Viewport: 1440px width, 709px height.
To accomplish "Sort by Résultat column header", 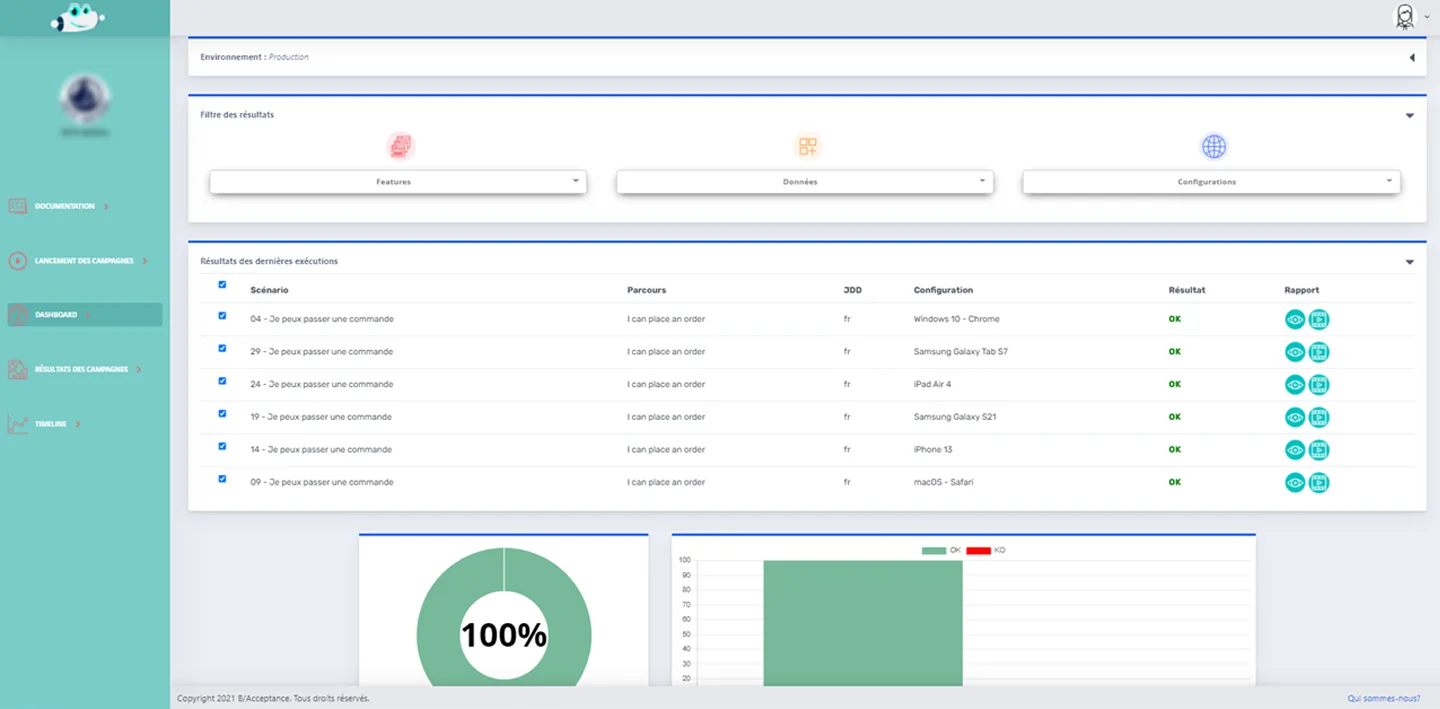I will coord(1187,290).
